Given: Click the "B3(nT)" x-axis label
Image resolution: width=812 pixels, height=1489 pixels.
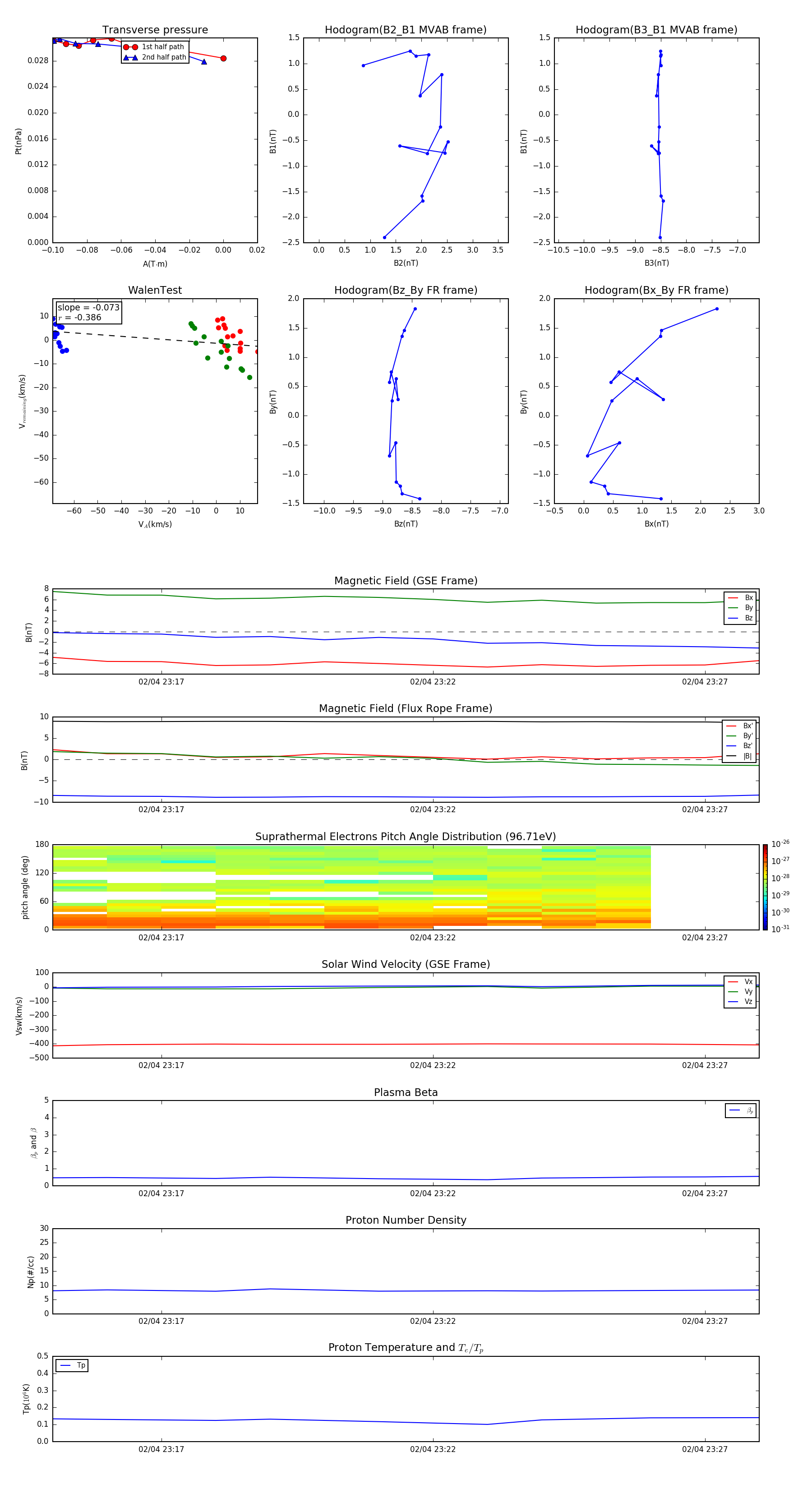Looking at the screenshot, I should click(656, 263).
